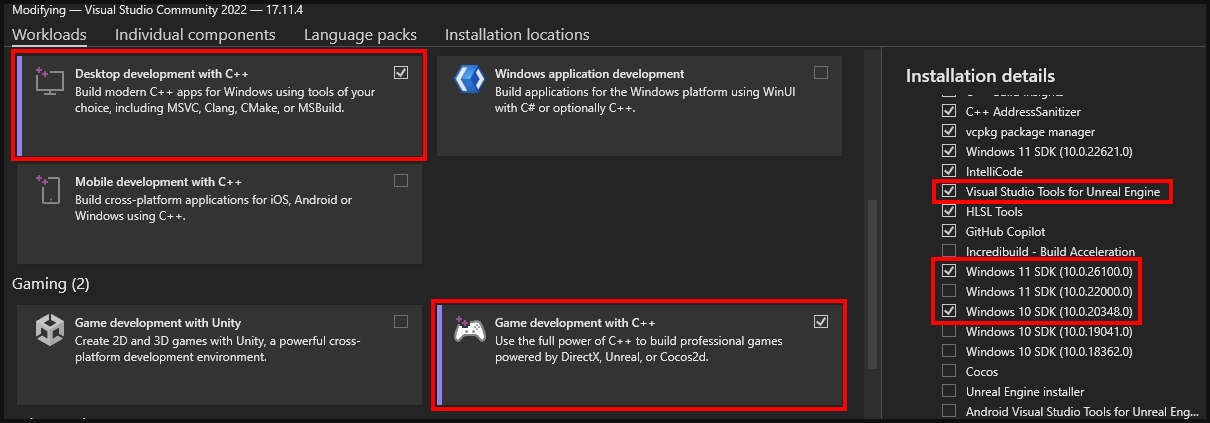Uncheck Windows 11 SDK (10.0.22621.0)
The height and width of the screenshot is (423, 1210).
(x=949, y=152)
